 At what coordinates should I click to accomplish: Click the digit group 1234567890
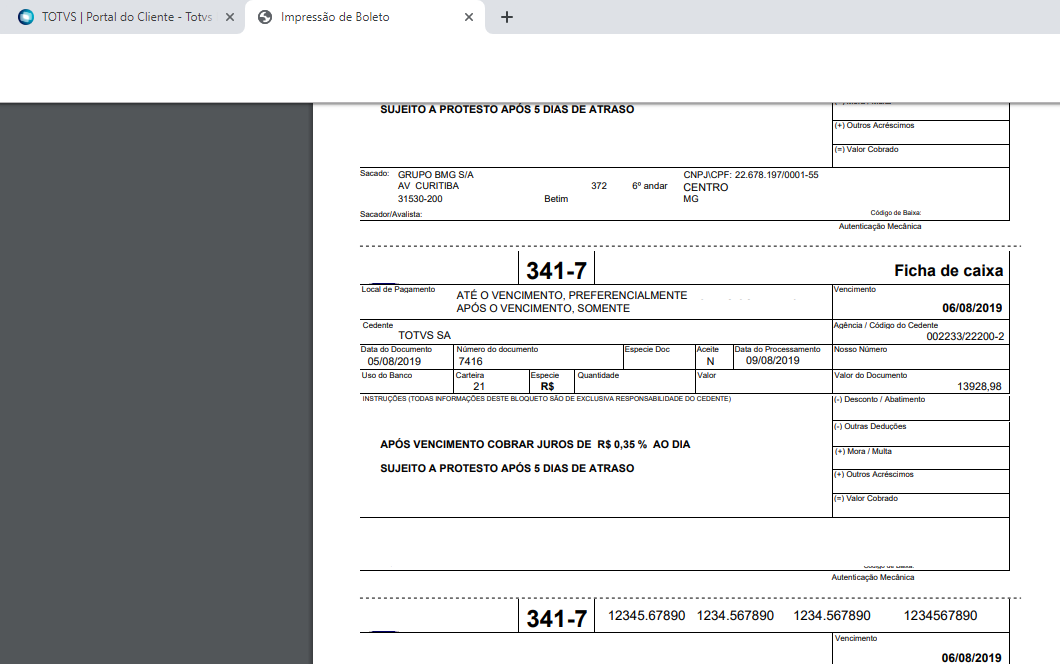[940, 615]
